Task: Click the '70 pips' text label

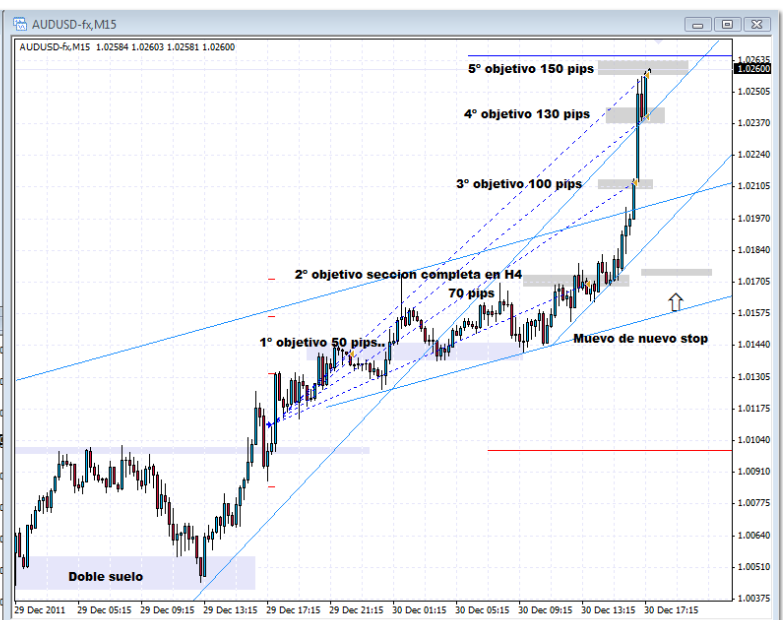Action: coord(471,293)
